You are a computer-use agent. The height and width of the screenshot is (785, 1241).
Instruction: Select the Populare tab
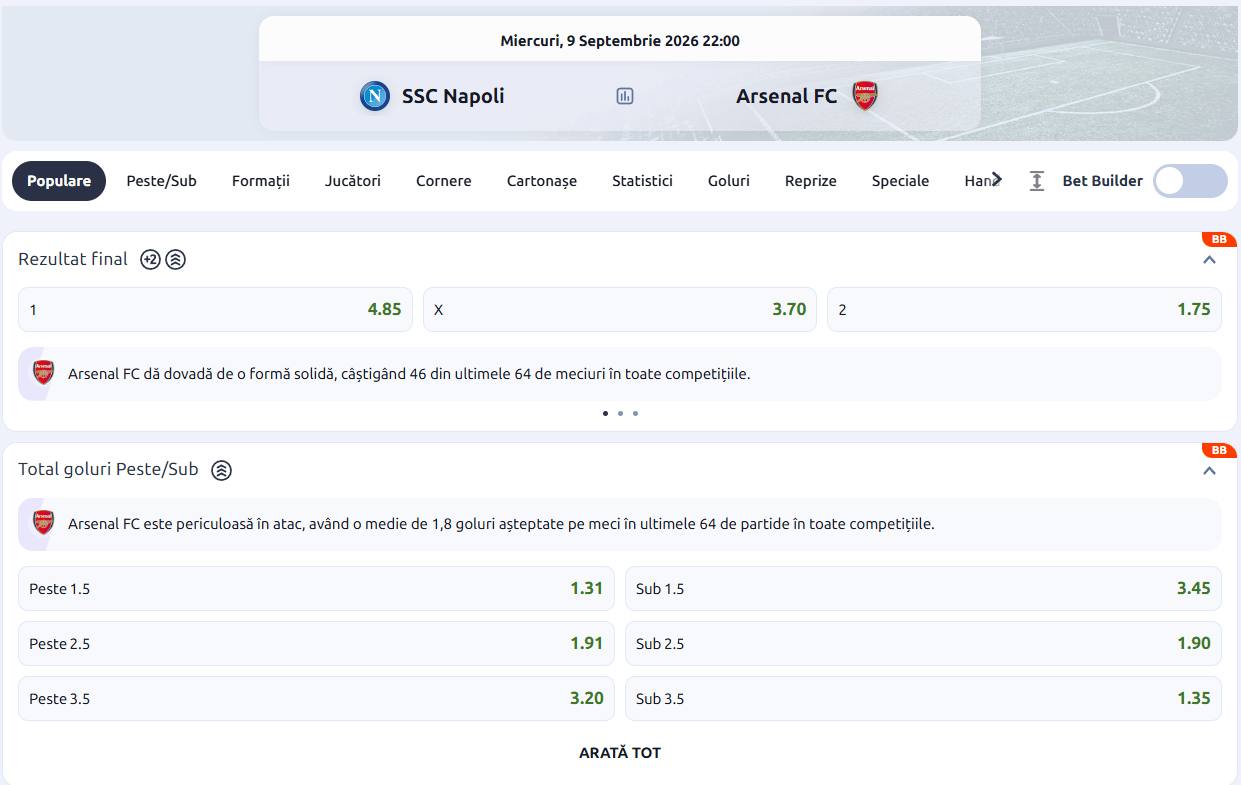(59, 181)
